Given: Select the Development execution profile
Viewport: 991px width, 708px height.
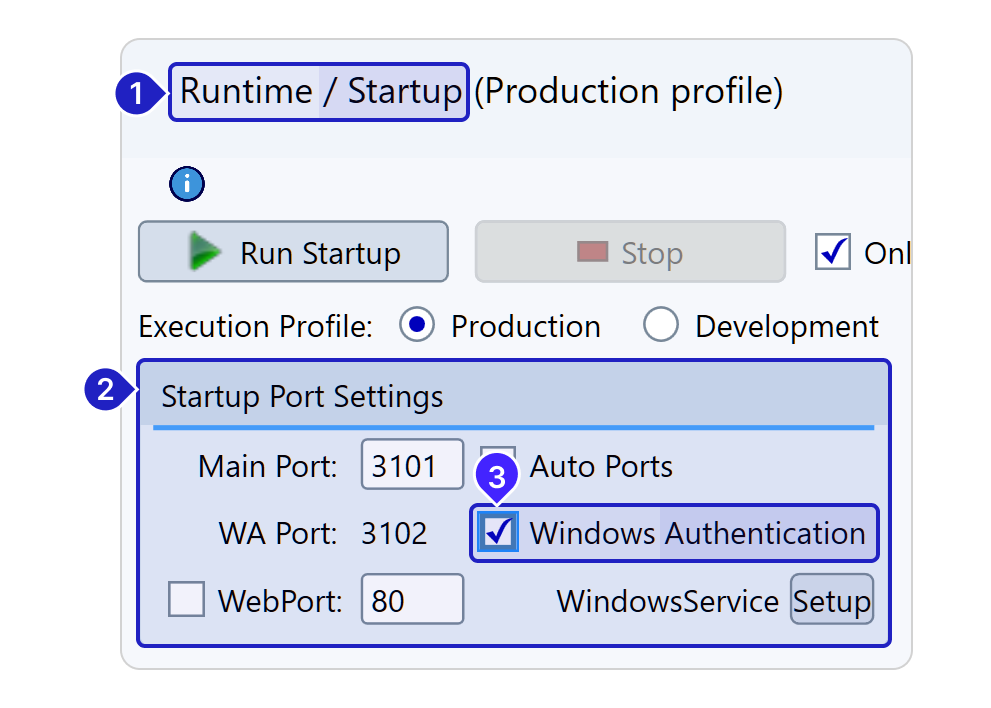Looking at the screenshot, I should click(660, 325).
